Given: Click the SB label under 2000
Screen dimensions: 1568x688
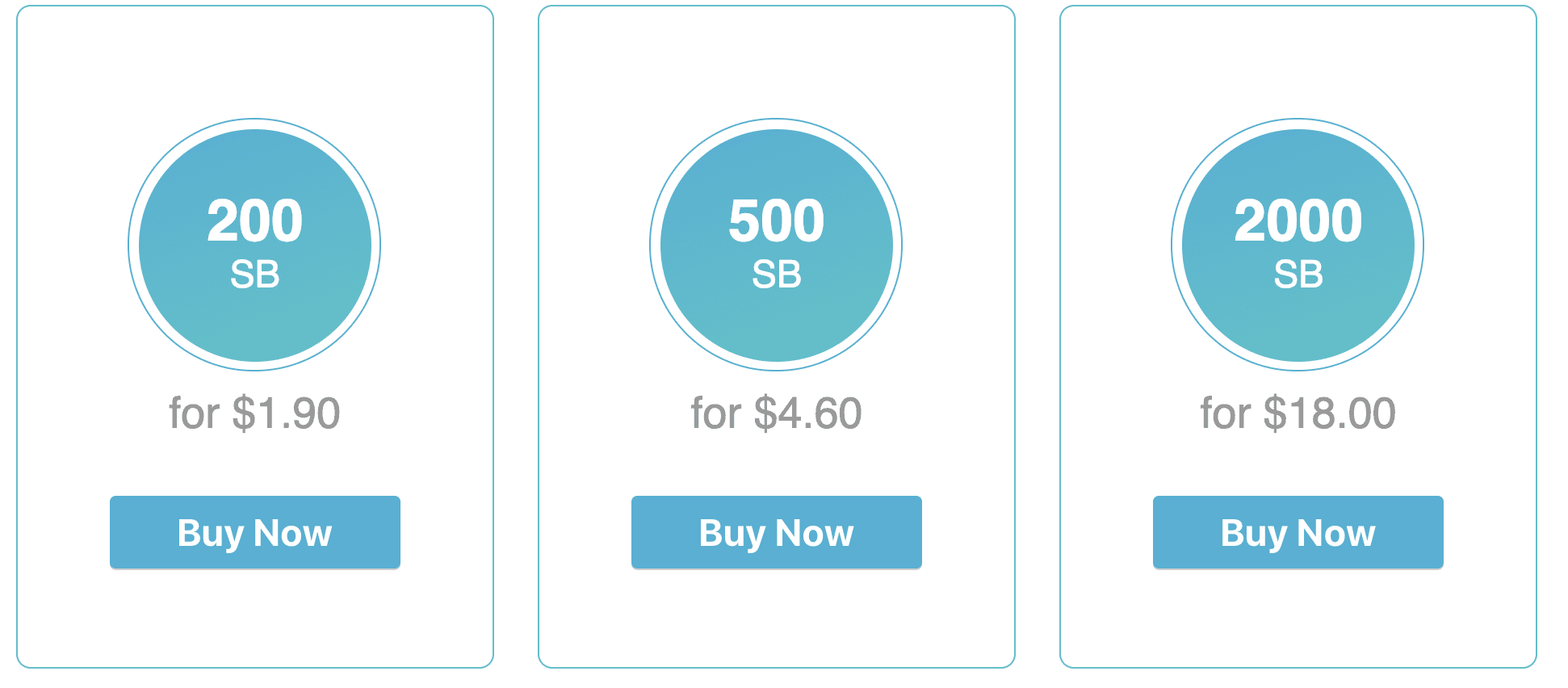Looking at the screenshot, I should (x=1298, y=275).
